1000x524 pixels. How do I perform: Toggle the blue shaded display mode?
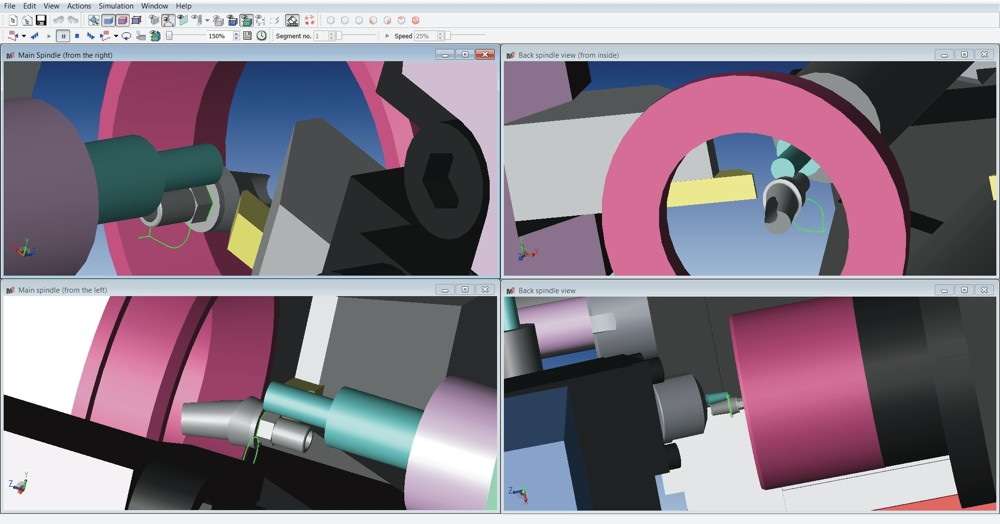(108, 20)
